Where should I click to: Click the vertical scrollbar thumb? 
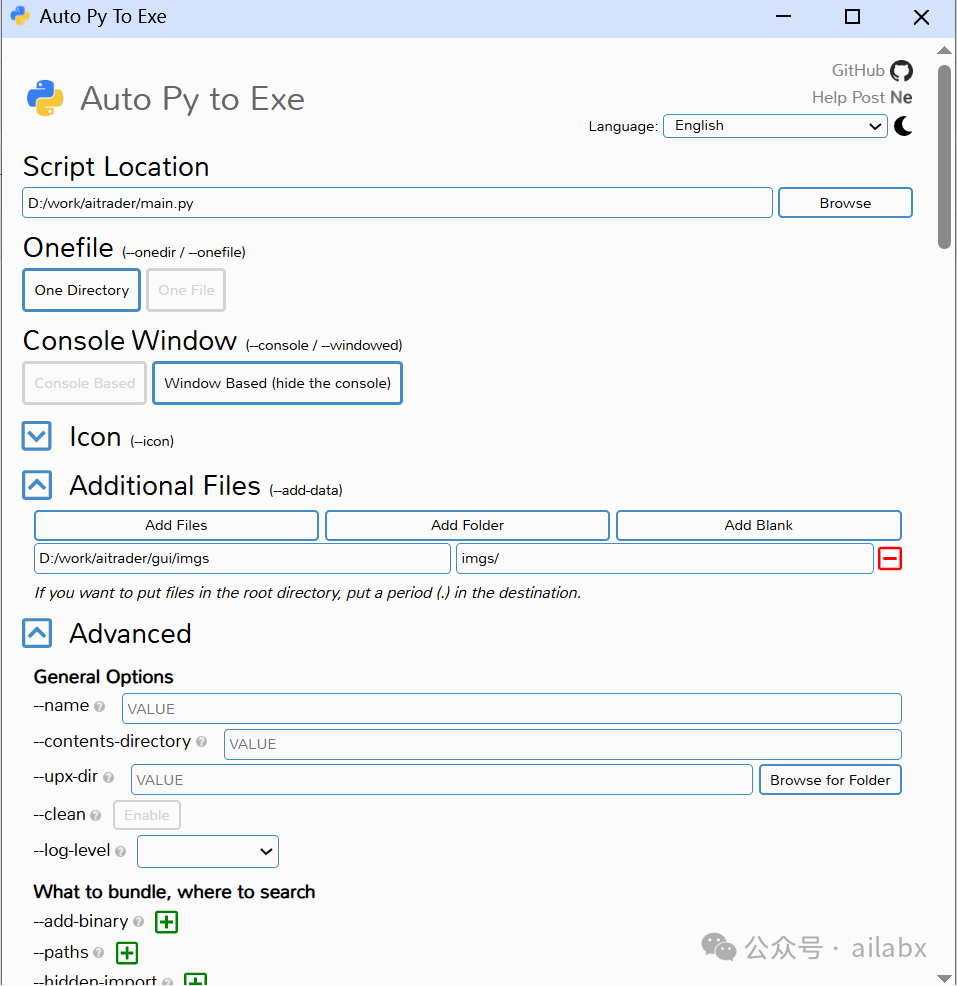point(944,157)
